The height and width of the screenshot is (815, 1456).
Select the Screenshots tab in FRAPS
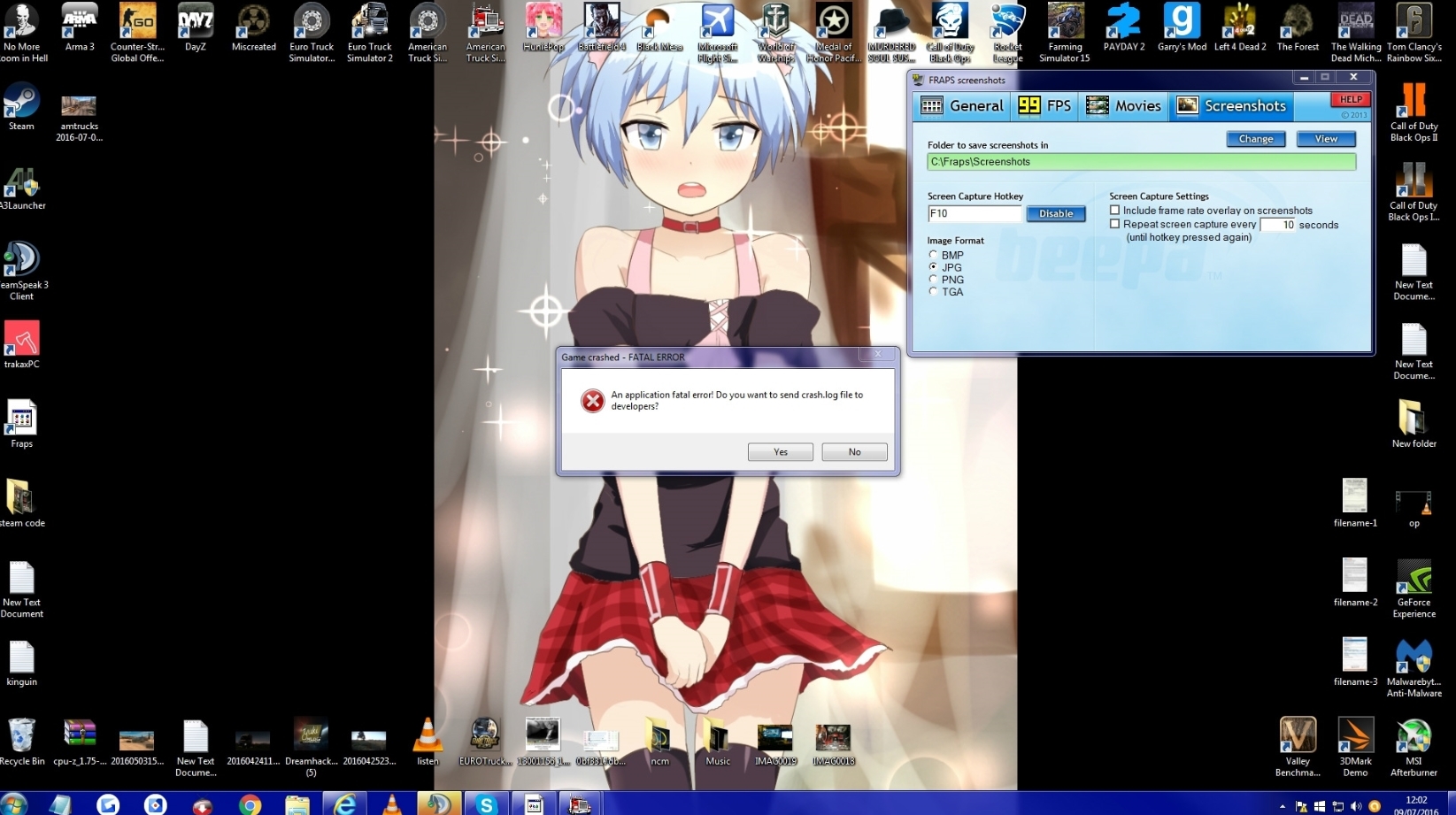tap(1231, 106)
